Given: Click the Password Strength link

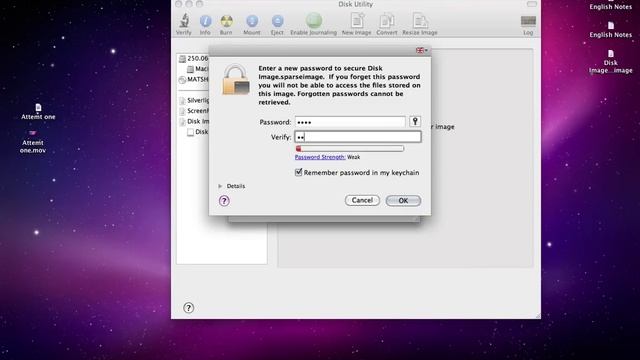Looking at the screenshot, I should coord(320,157).
